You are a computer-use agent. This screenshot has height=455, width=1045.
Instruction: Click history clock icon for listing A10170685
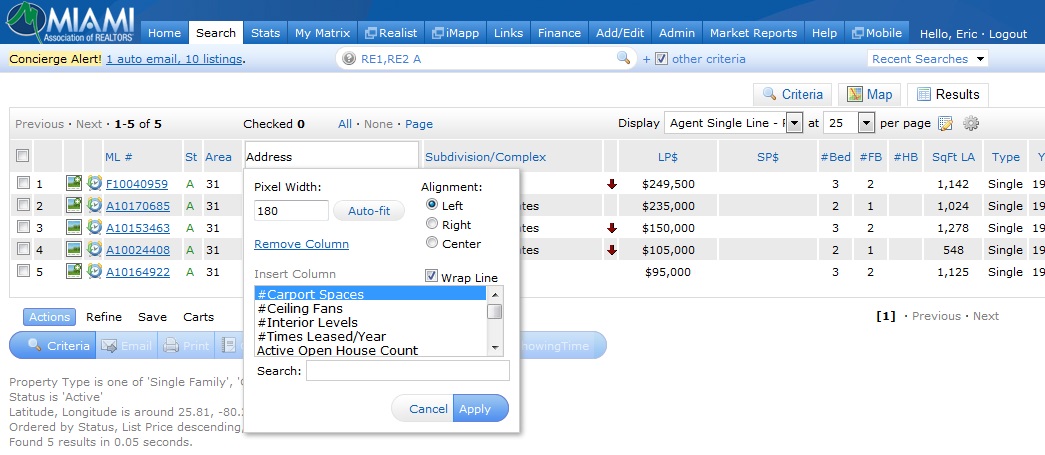pyautogui.click(x=94, y=206)
